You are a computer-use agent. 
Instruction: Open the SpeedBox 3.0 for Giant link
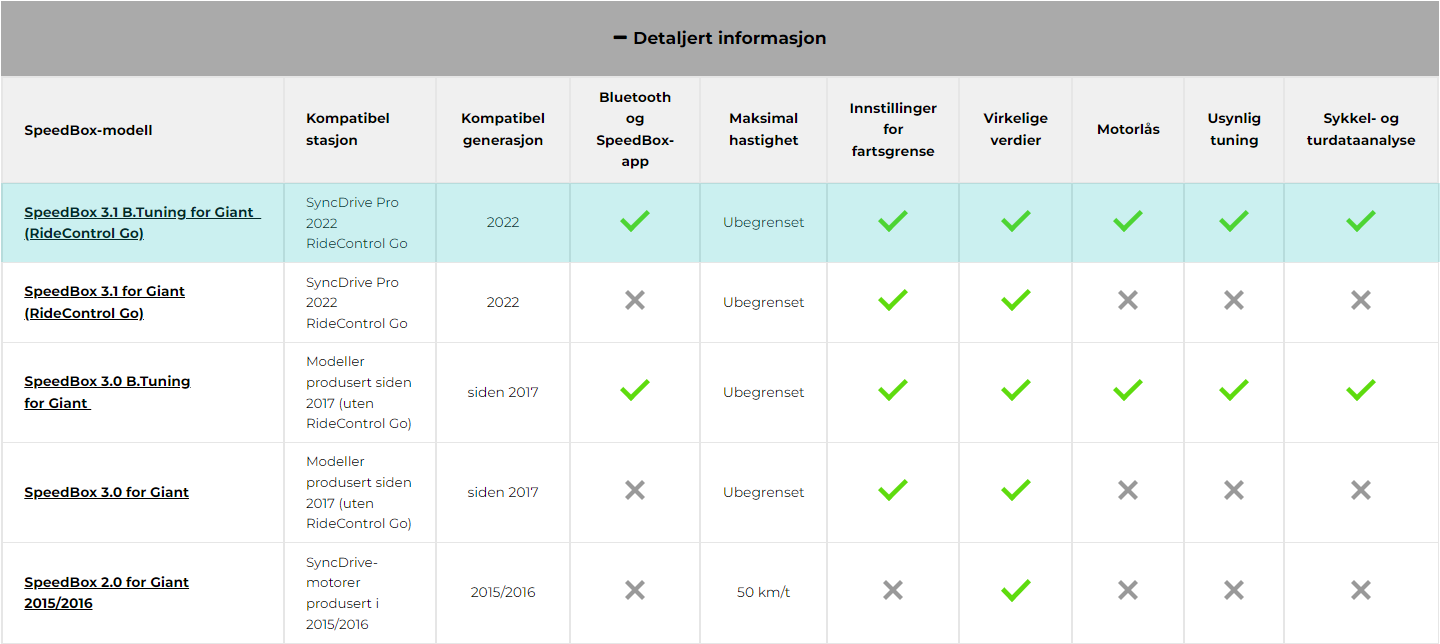tap(106, 492)
